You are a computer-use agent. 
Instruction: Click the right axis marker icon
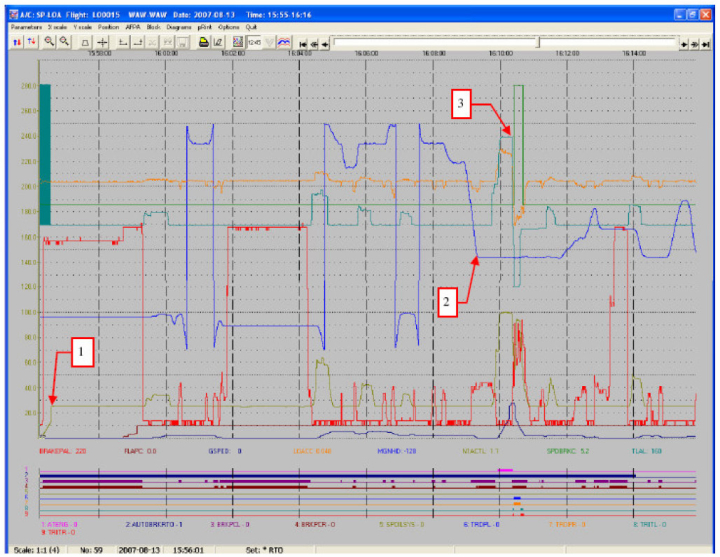point(138,43)
